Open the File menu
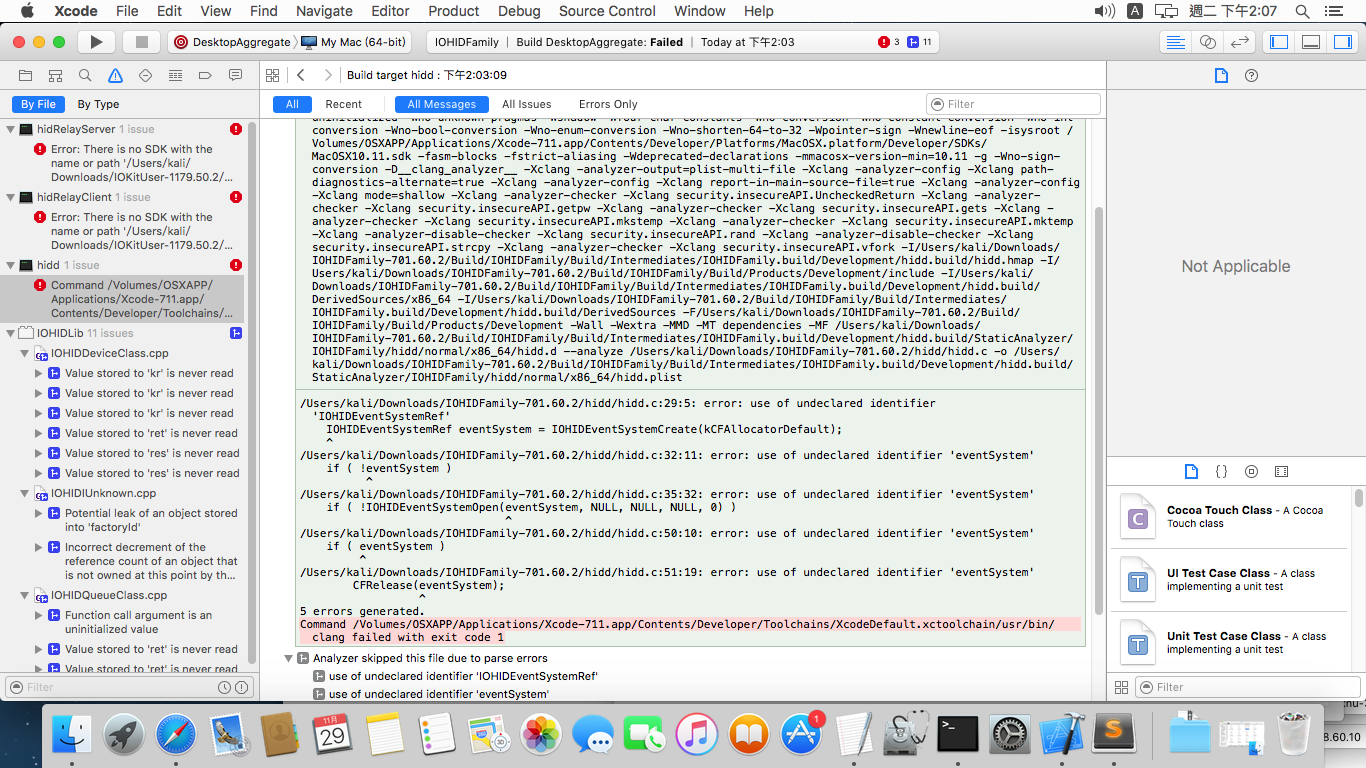Image resolution: width=1366 pixels, height=768 pixels. pos(127,11)
